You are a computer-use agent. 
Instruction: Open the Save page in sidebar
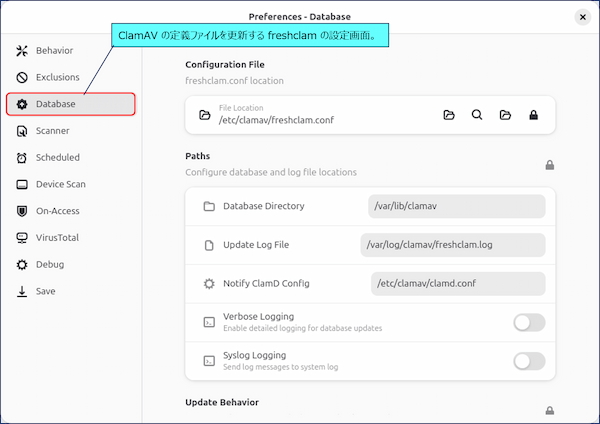pyautogui.click(x=71, y=291)
